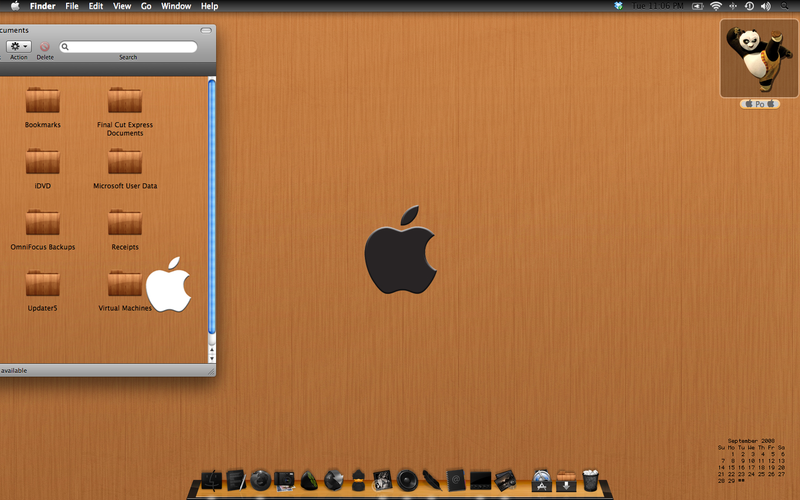Launch the speaker dock icon

(x=407, y=481)
